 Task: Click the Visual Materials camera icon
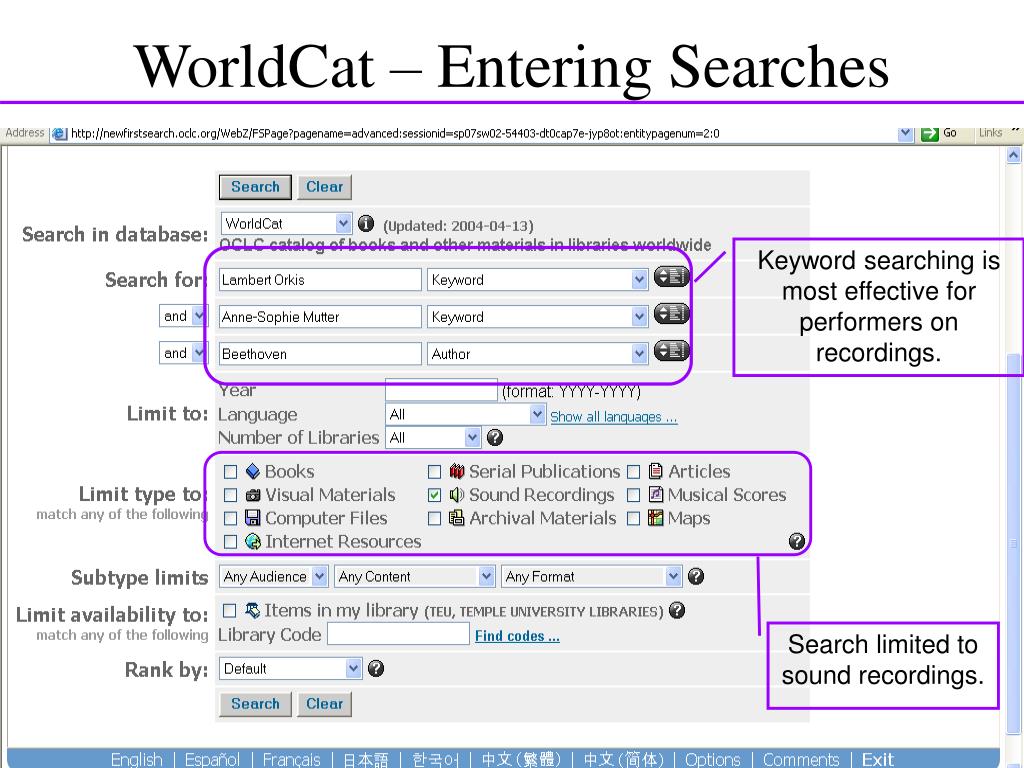point(253,495)
